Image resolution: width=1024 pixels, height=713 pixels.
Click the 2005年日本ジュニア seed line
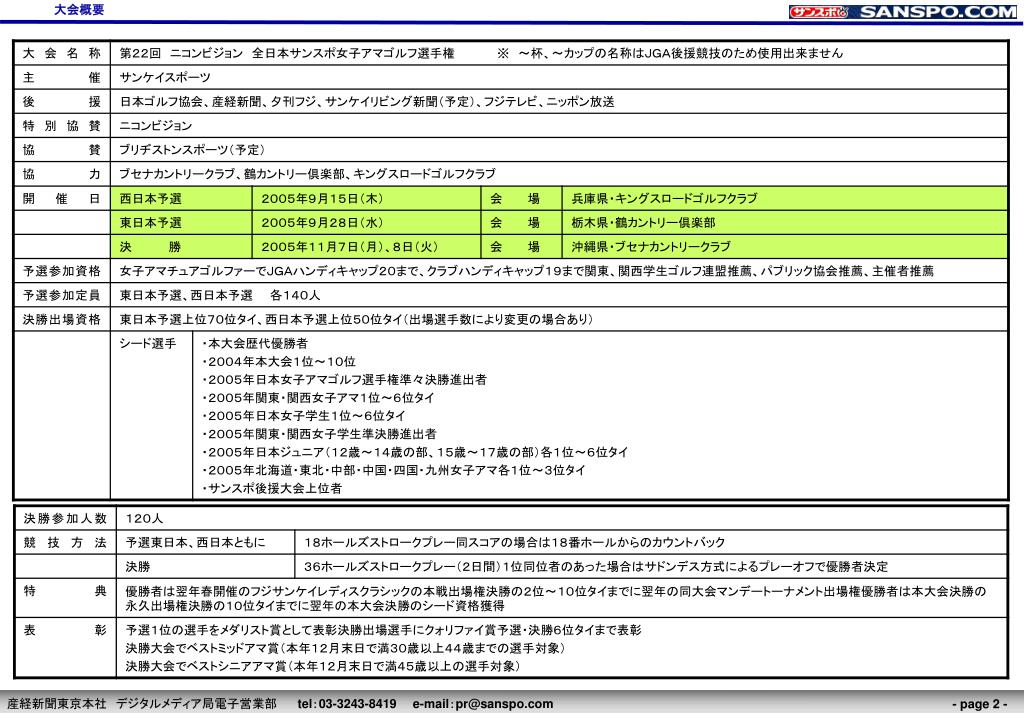click(x=415, y=452)
